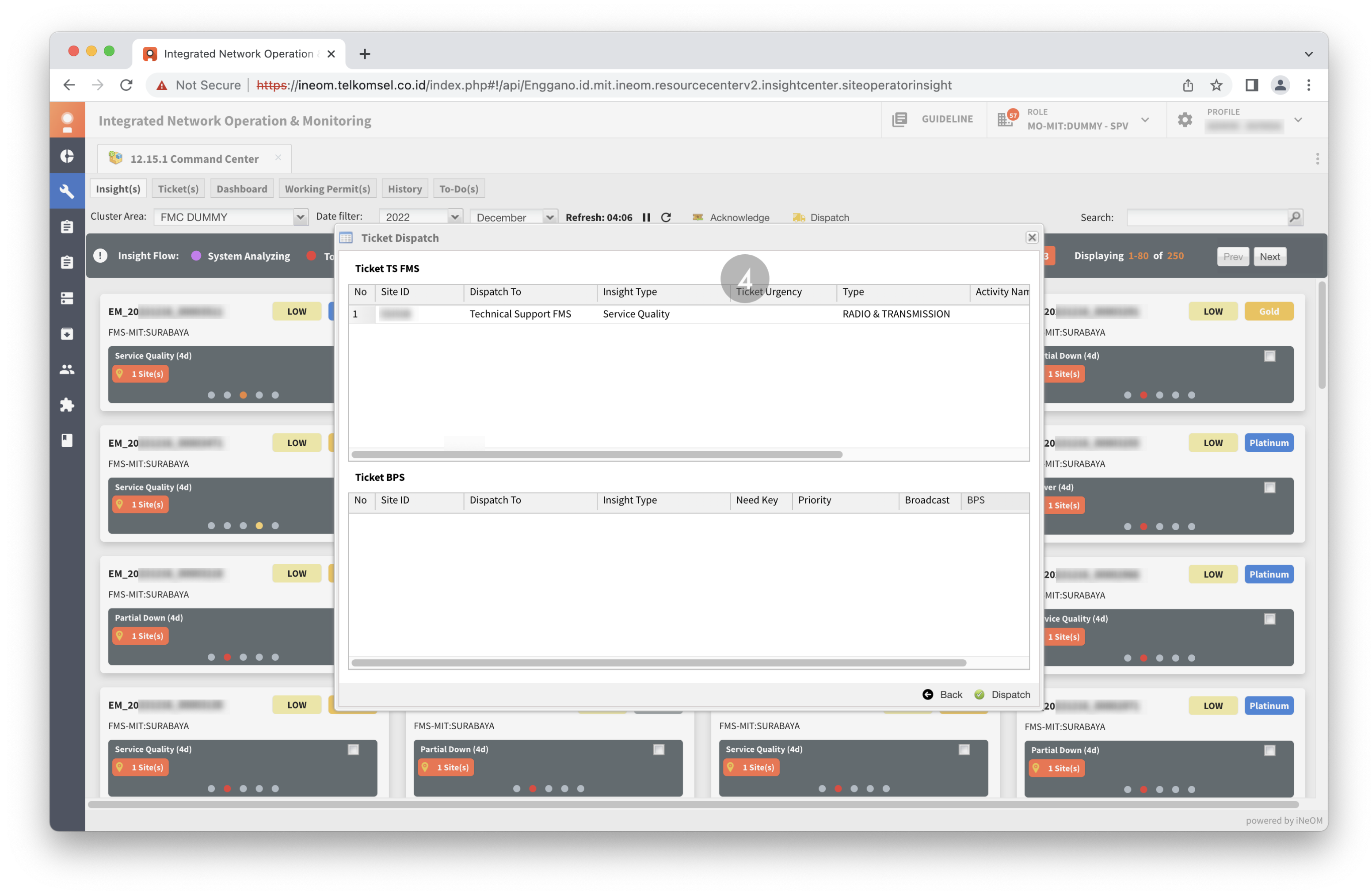Viewport: 1372px width, 895px height.
Task: Click the Next pagination button
Action: click(x=1269, y=256)
